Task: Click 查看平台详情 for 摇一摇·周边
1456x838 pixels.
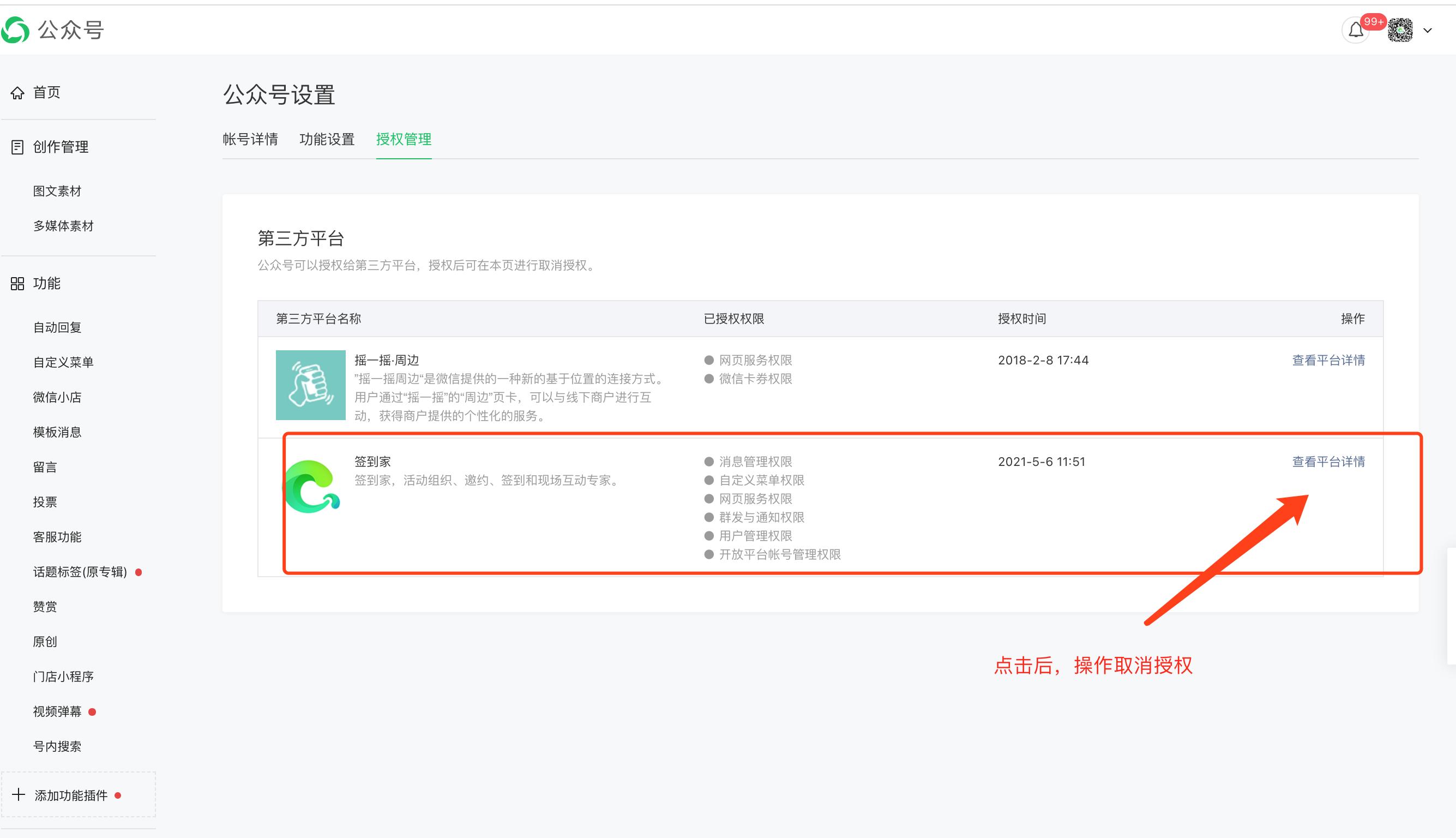Action: (1328, 360)
